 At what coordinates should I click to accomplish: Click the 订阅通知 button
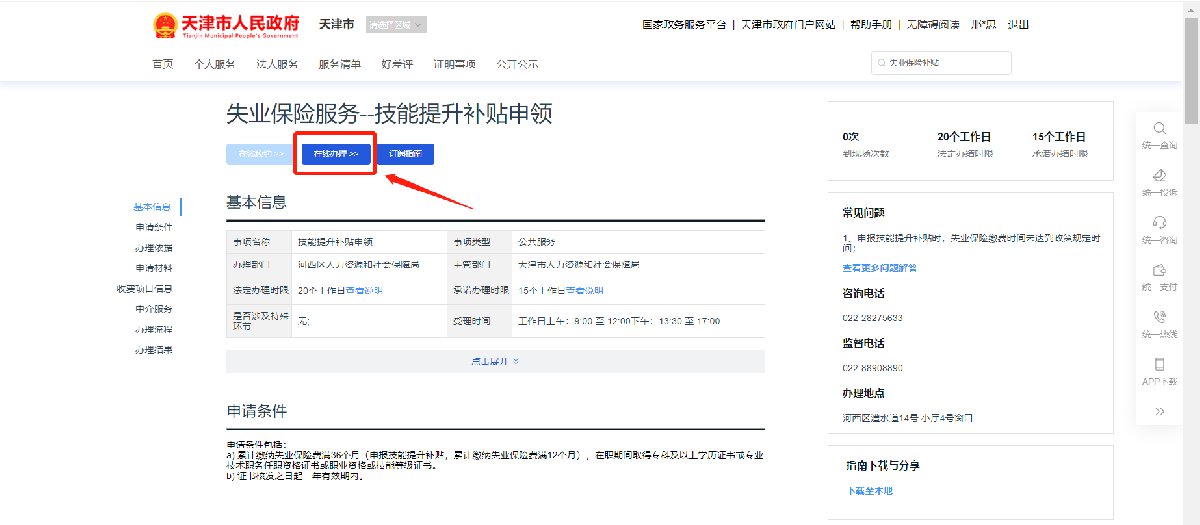405,154
